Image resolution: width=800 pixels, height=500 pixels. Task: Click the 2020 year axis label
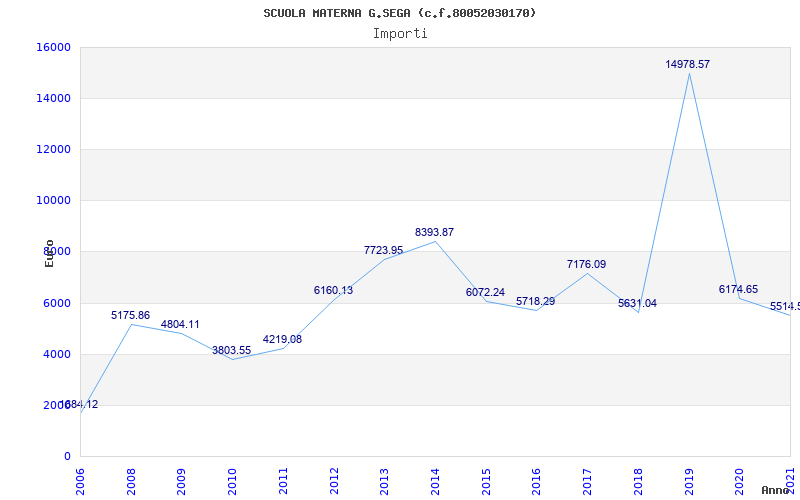pos(739,481)
